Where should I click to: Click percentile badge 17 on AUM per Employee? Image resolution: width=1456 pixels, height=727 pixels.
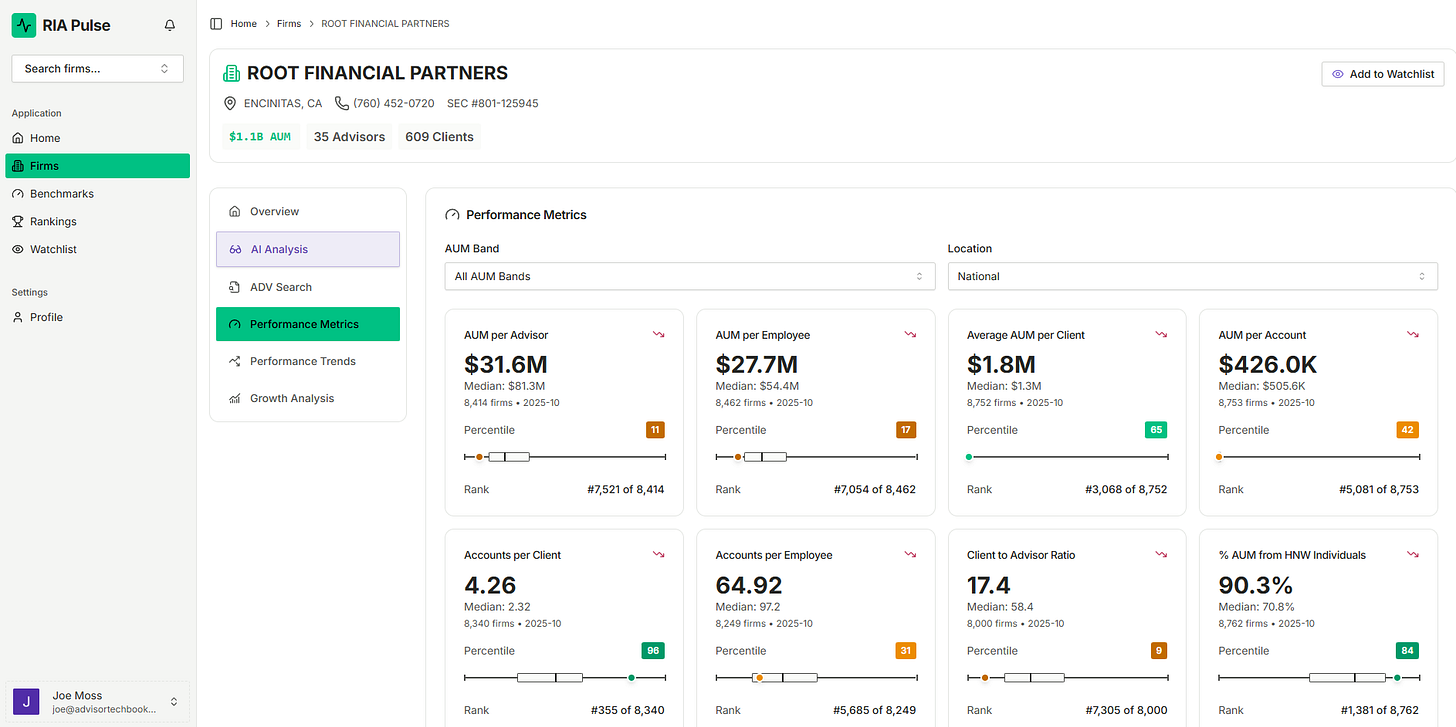pos(906,430)
